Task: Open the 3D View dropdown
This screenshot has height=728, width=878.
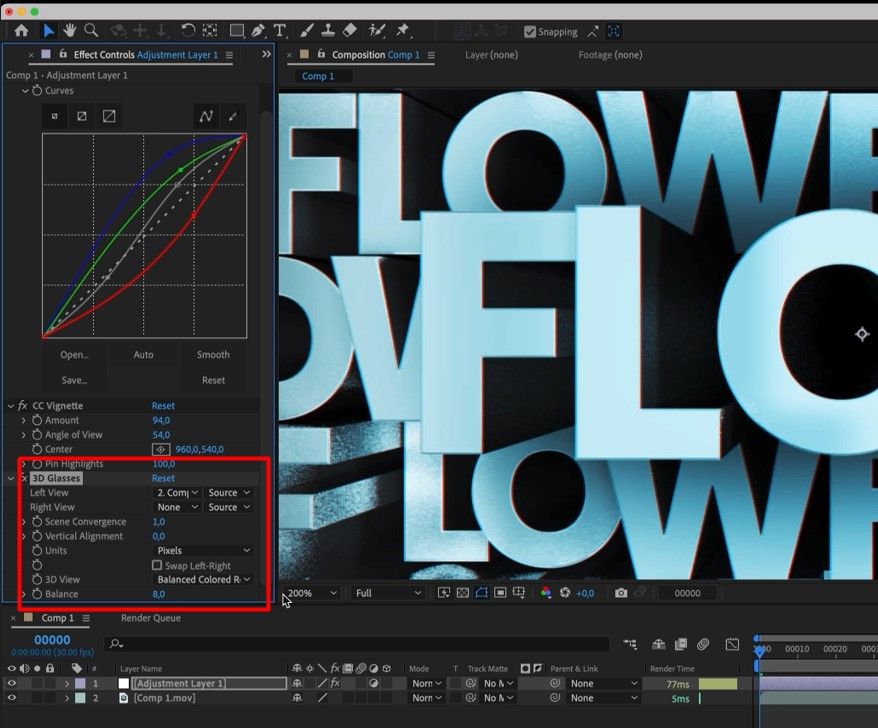Action: coord(204,579)
